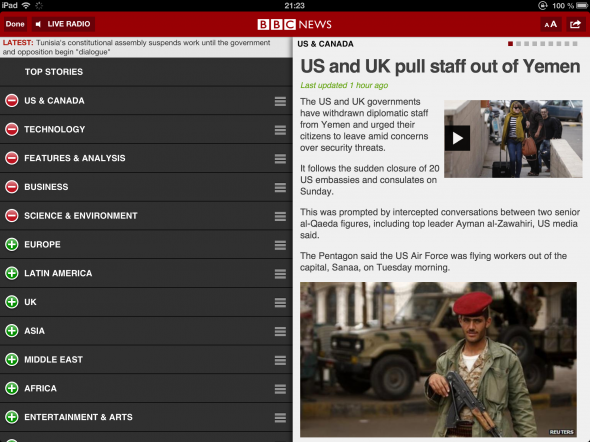Grab the Europe reorder handle

click(x=280, y=245)
